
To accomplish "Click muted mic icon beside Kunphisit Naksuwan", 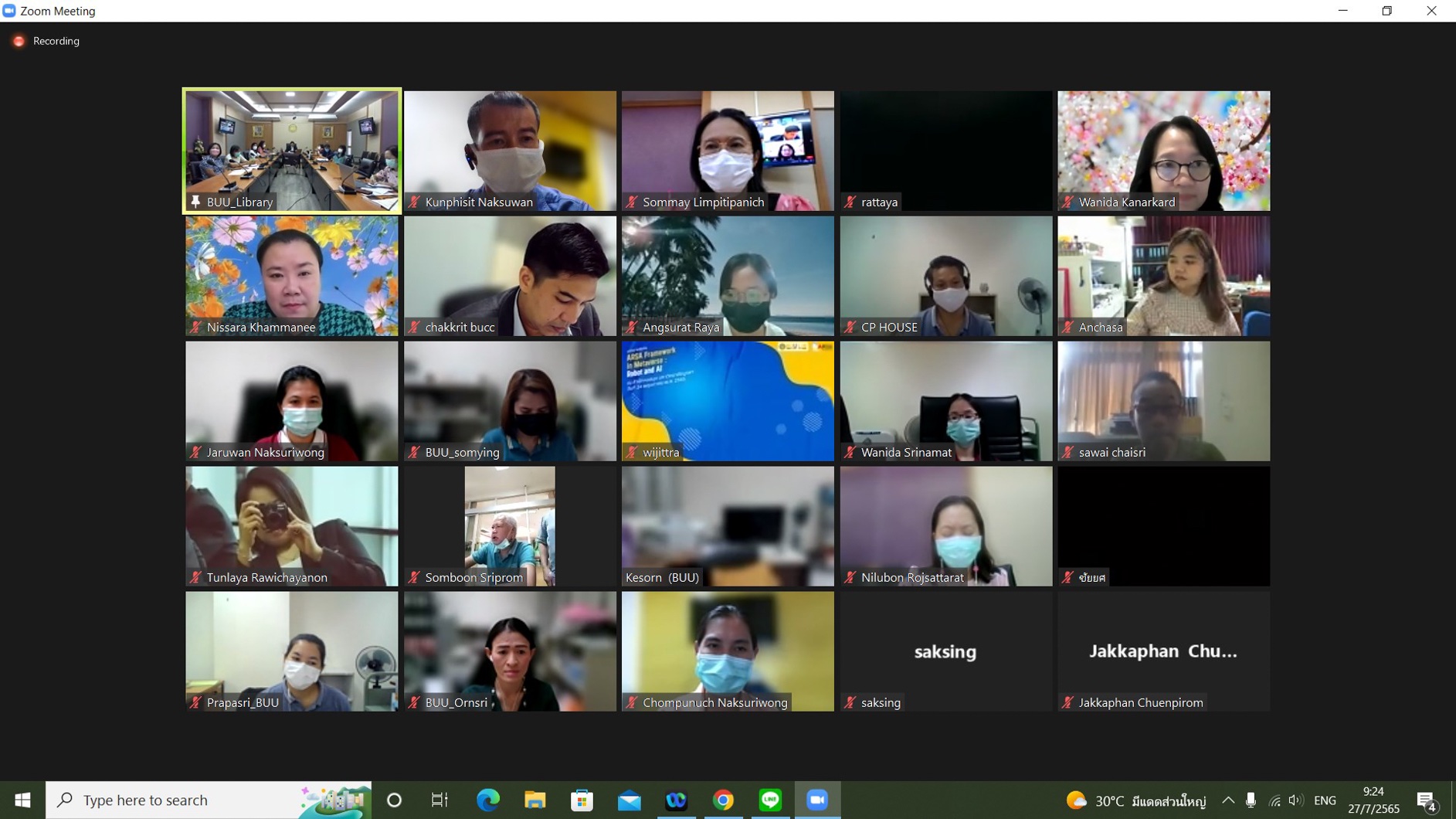I will pos(414,202).
